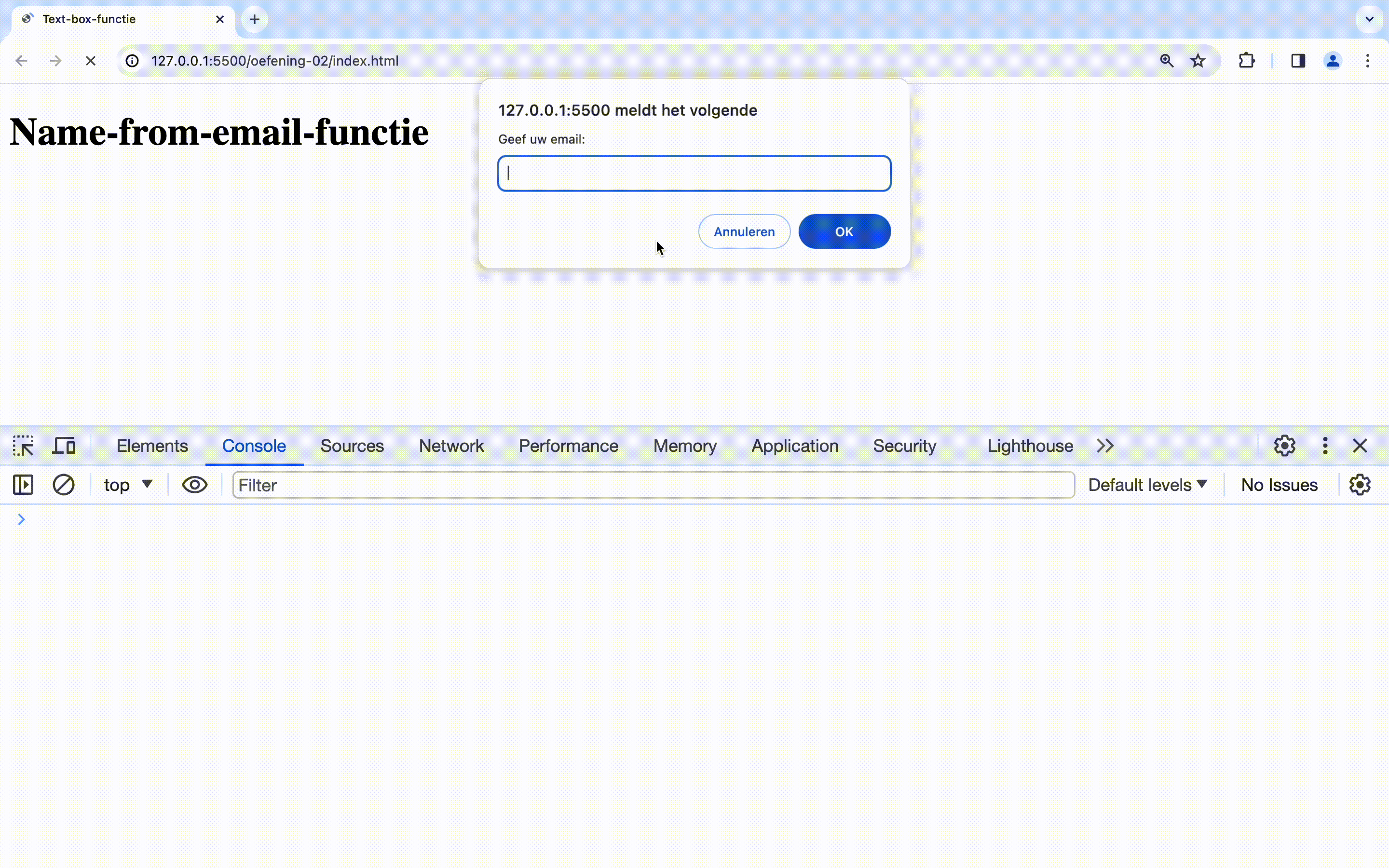The height and width of the screenshot is (868, 1389).
Task: Open the tab search dropdown arrow
Action: point(1370,19)
